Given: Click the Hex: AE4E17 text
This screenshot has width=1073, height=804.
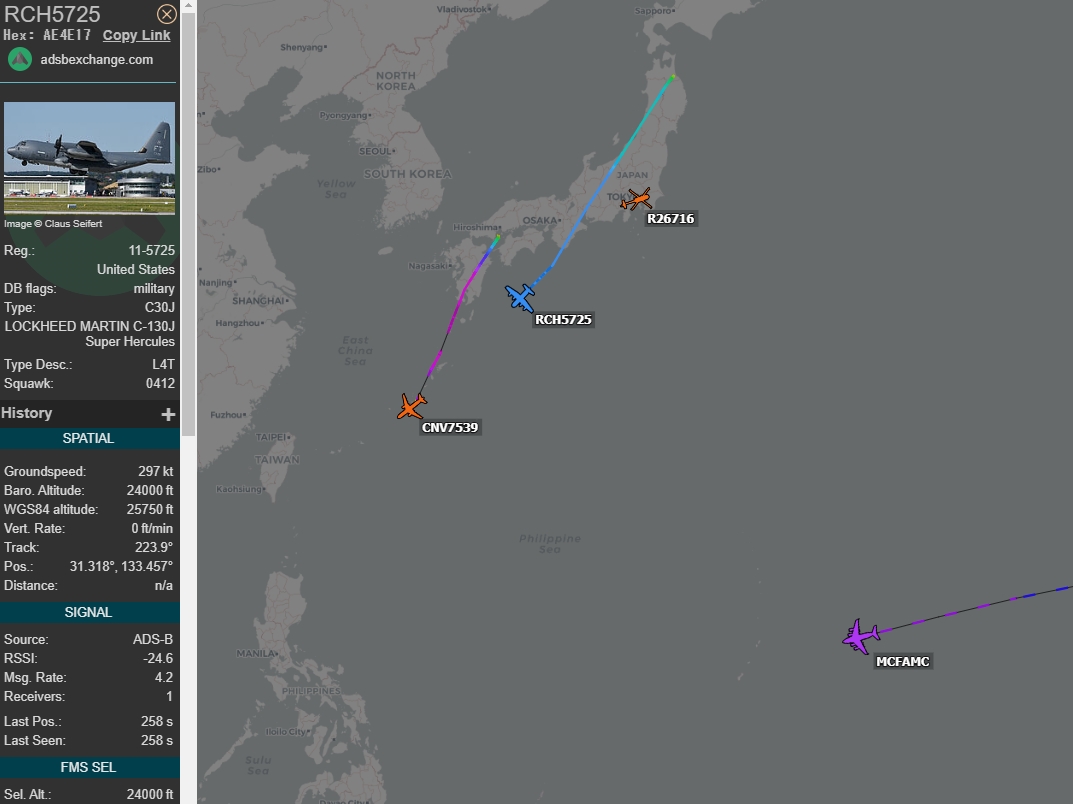Looking at the screenshot, I should pos(47,36).
